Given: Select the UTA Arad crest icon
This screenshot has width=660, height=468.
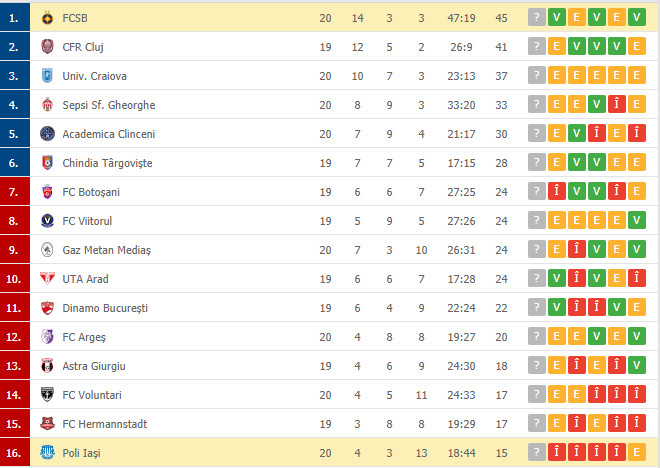Looking at the screenshot, I should click(x=48, y=278).
